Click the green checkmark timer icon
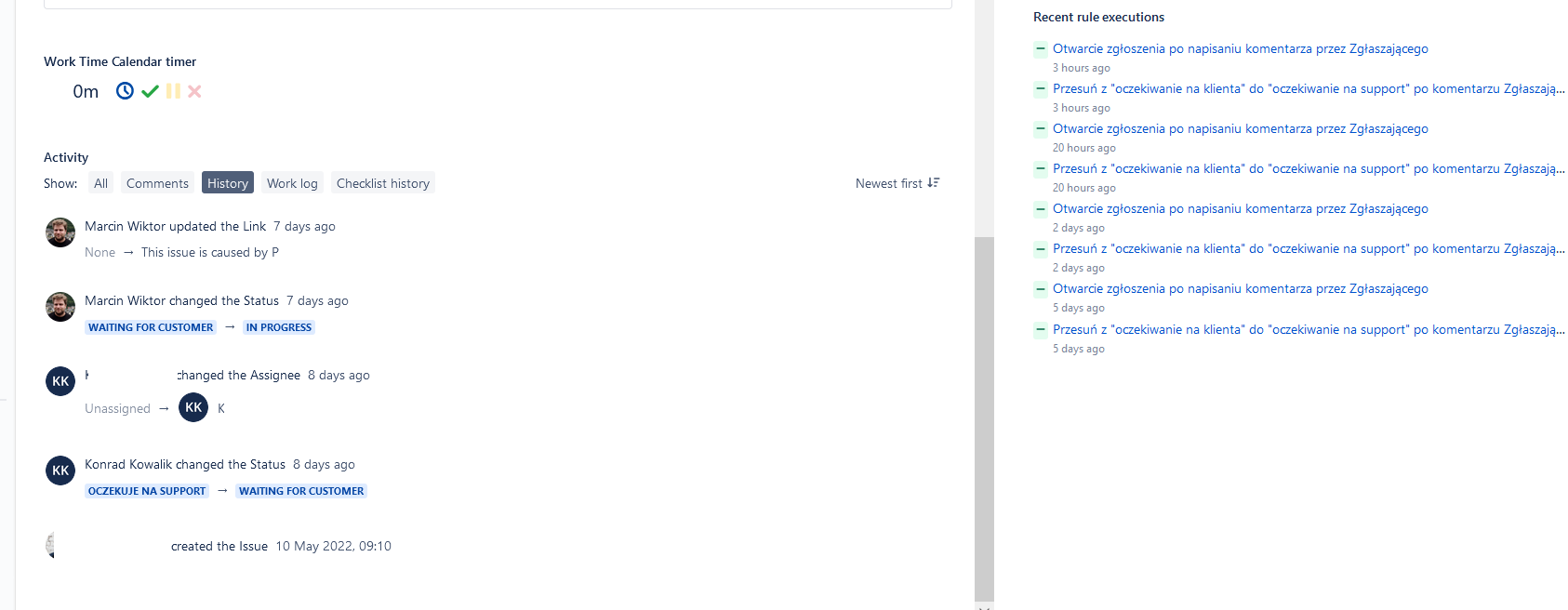The height and width of the screenshot is (610, 1568). 150,91
